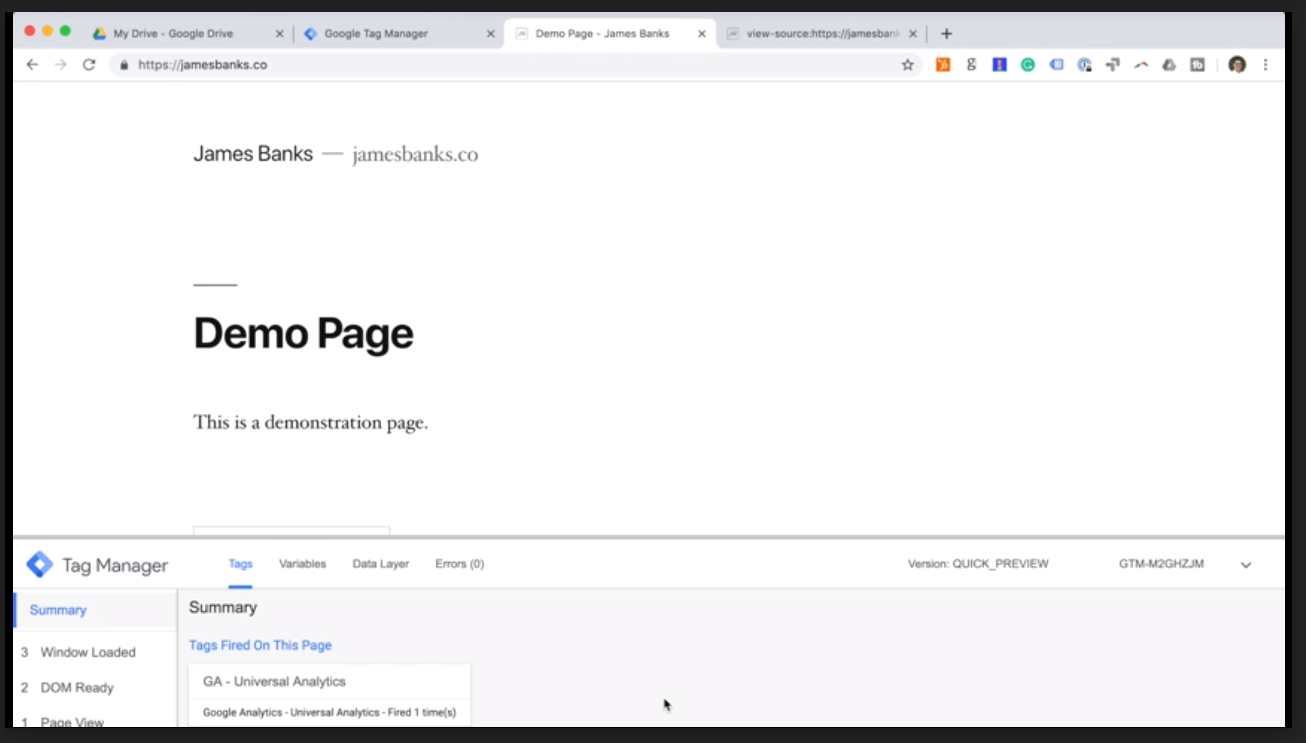Open the Data Layer tab
This screenshot has width=1306, height=743.
380,563
